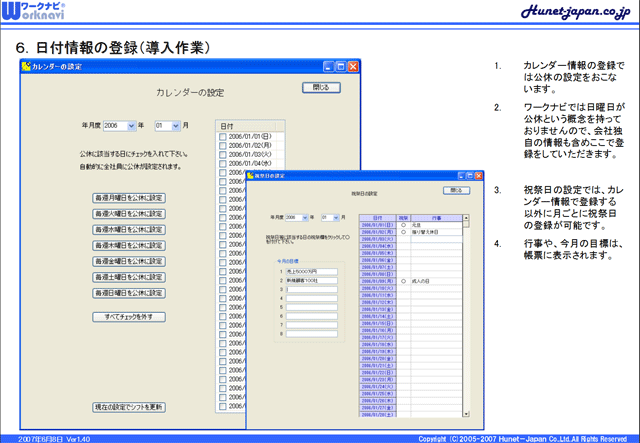Check the 2006/01/01(日) checkbox
This screenshot has height=443, width=640.
pyautogui.click(x=222, y=137)
